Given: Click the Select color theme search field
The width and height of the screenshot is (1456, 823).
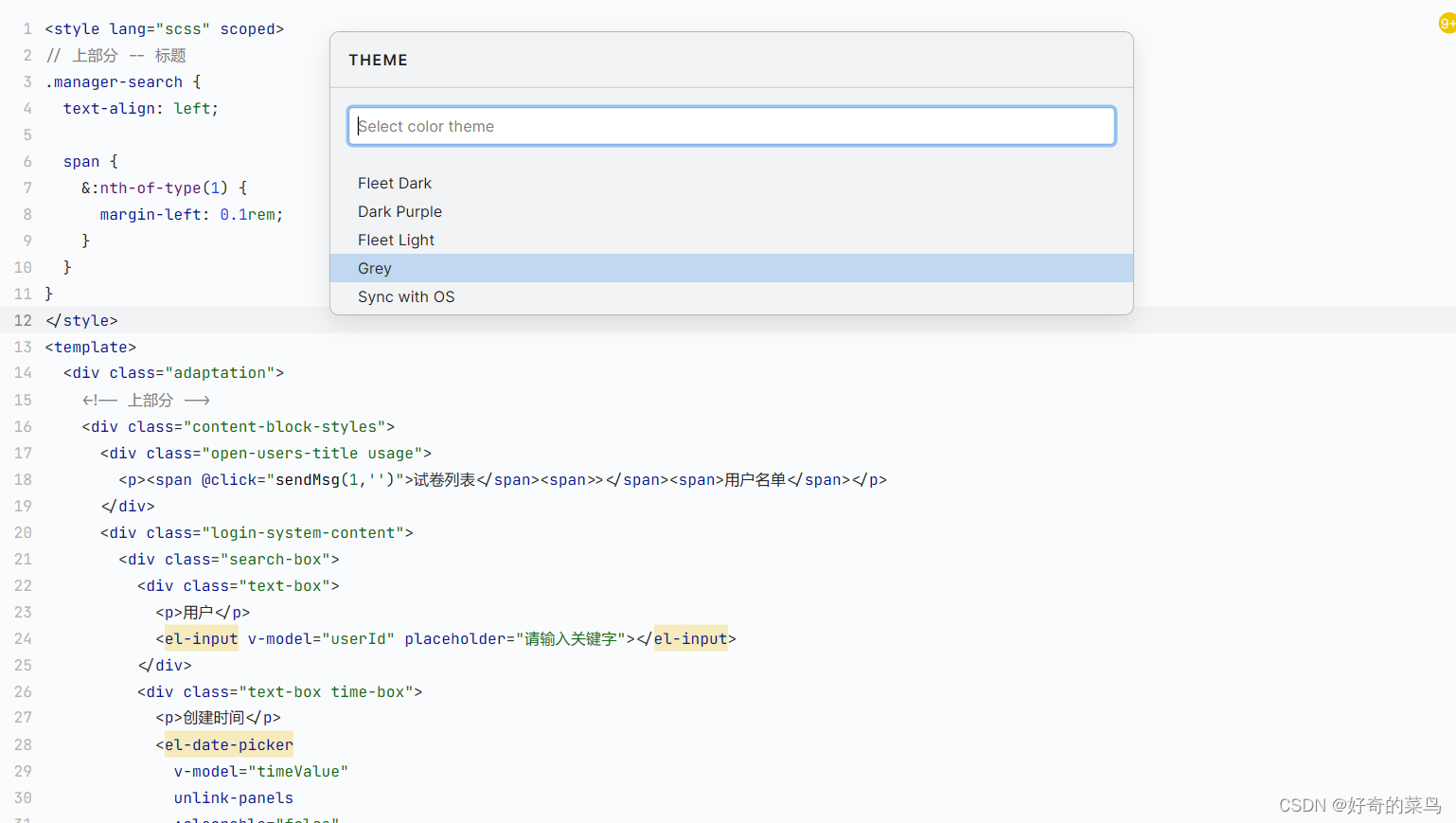Looking at the screenshot, I should [731, 125].
